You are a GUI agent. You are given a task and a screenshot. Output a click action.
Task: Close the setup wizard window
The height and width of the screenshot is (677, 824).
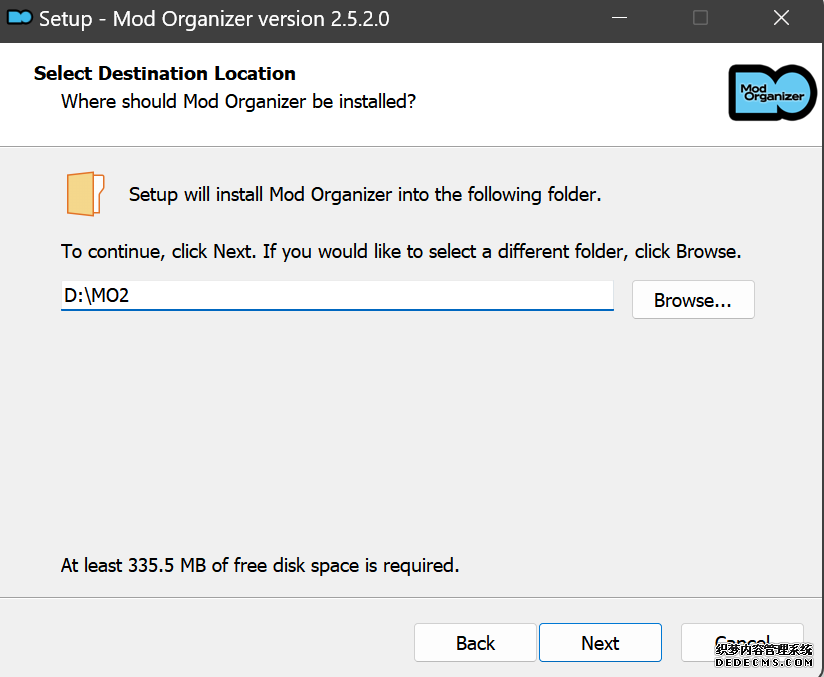(781, 18)
